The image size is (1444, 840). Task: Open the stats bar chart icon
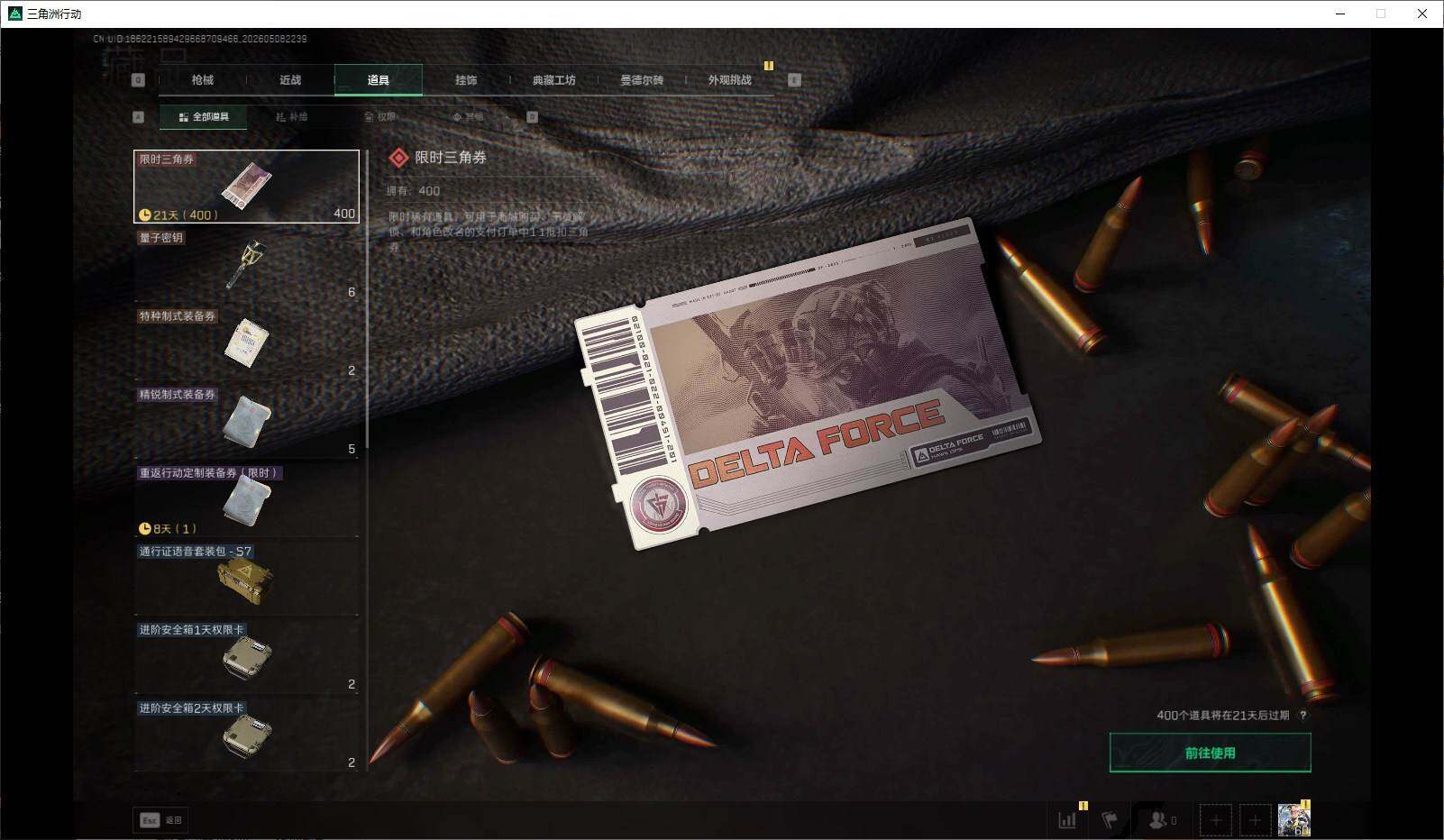1067,820
